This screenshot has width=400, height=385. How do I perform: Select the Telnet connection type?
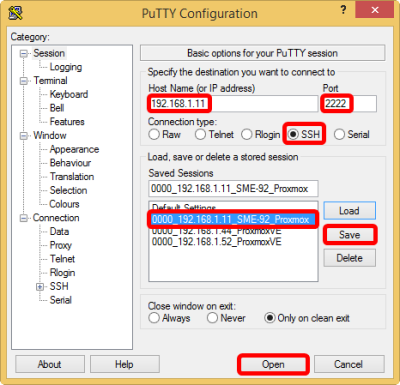tap(214, 135)
